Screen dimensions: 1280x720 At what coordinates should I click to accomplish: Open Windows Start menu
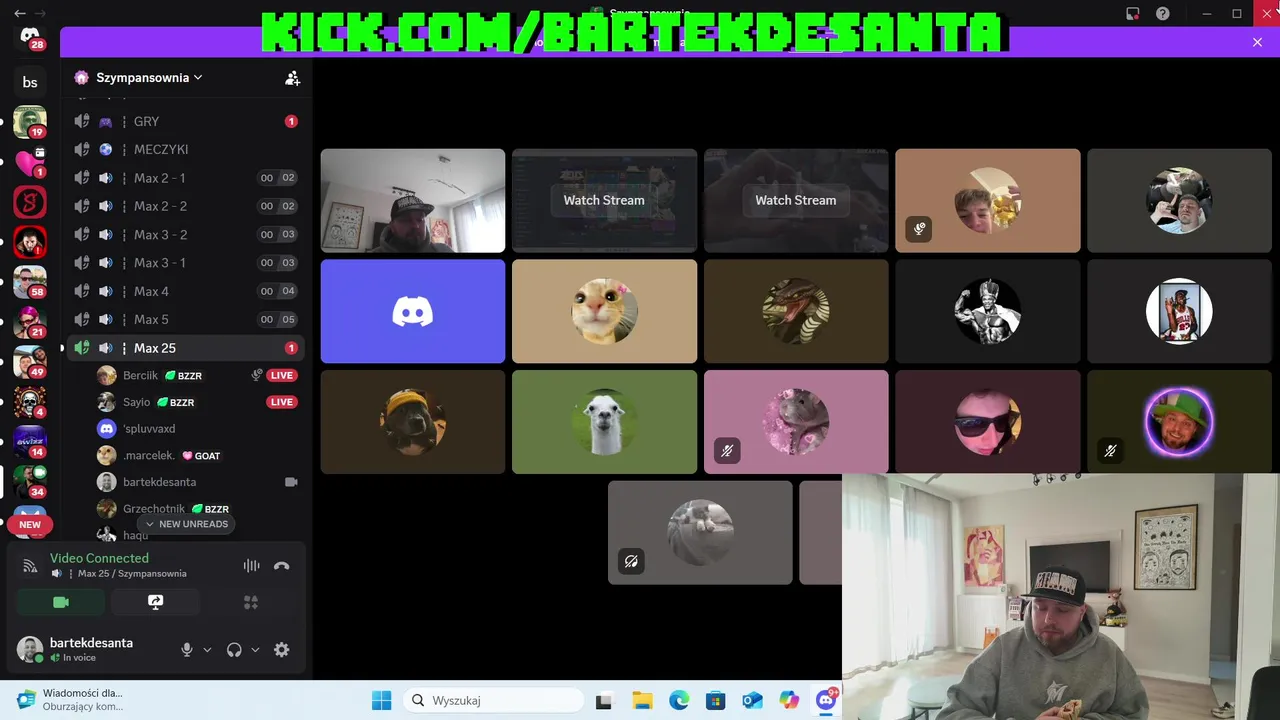pyautogui.click(x=381, y=700)
